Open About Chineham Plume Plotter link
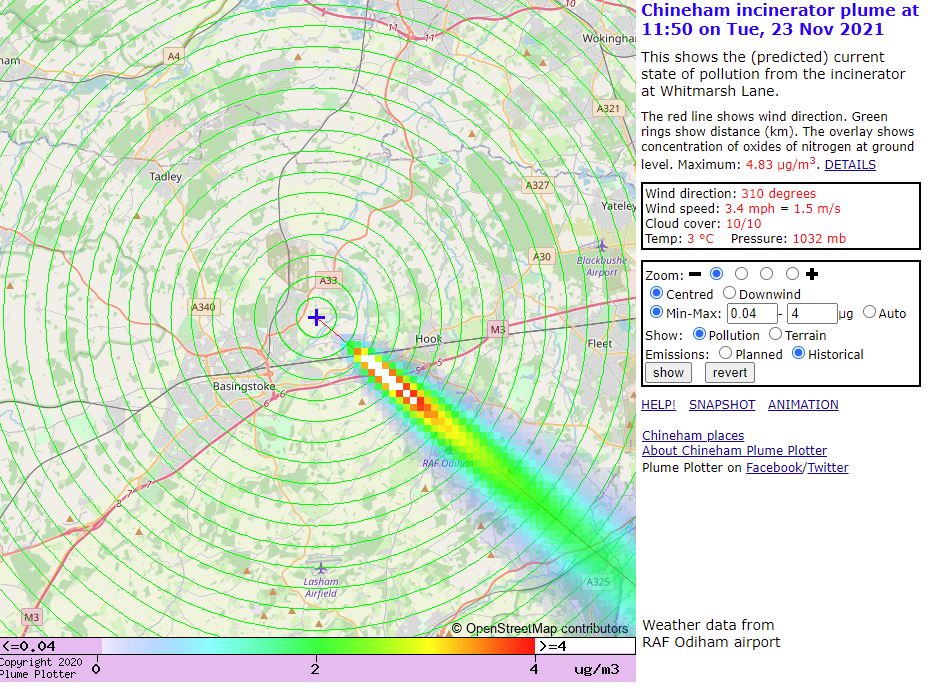Viewport: 931px width, 689px height. coord(734,451)
